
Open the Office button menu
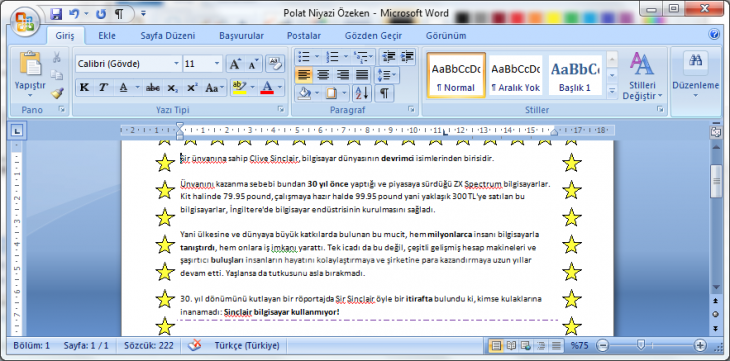coord(24,21)
